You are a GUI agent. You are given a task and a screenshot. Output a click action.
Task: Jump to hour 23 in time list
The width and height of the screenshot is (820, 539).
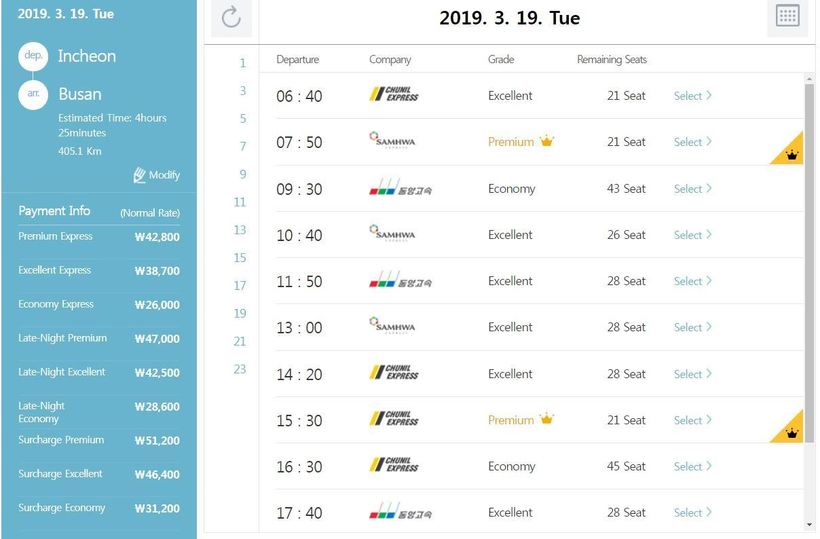tap(240, 369)
